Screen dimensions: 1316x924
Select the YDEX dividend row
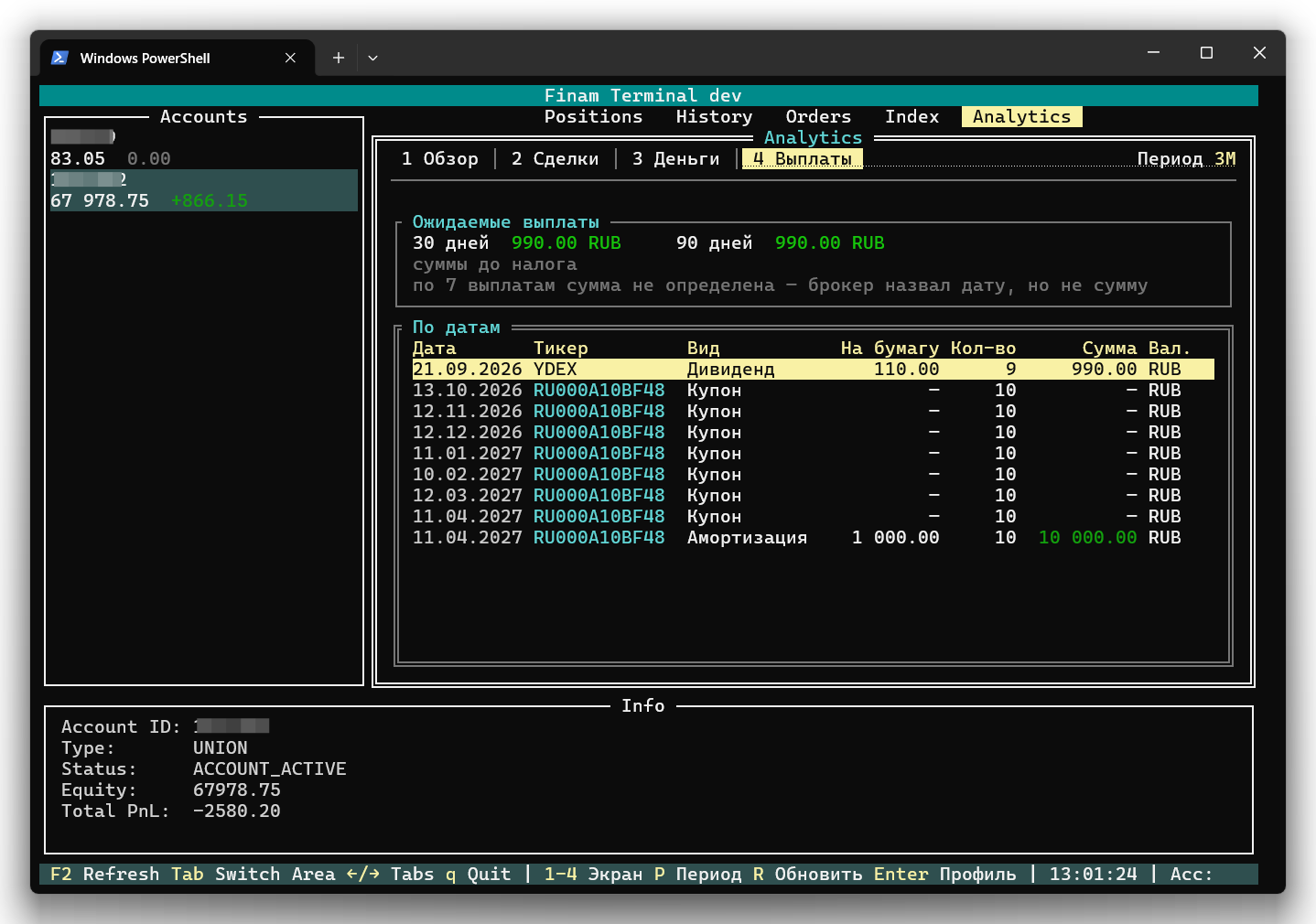[x=813, y=370]
